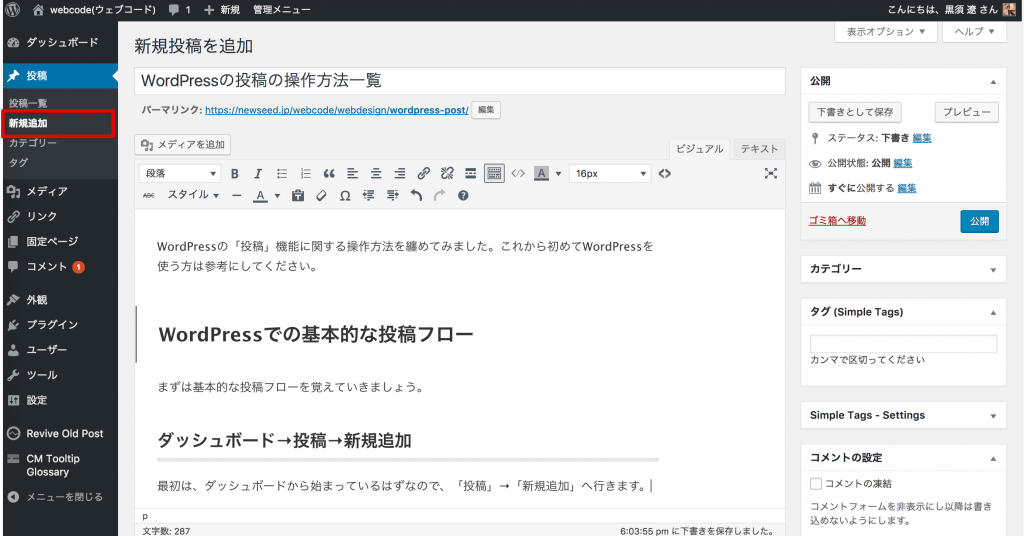This screenshot has height=536, width=1024.
Task: Insert or edit a link
Action: click(x=424, y=174)
